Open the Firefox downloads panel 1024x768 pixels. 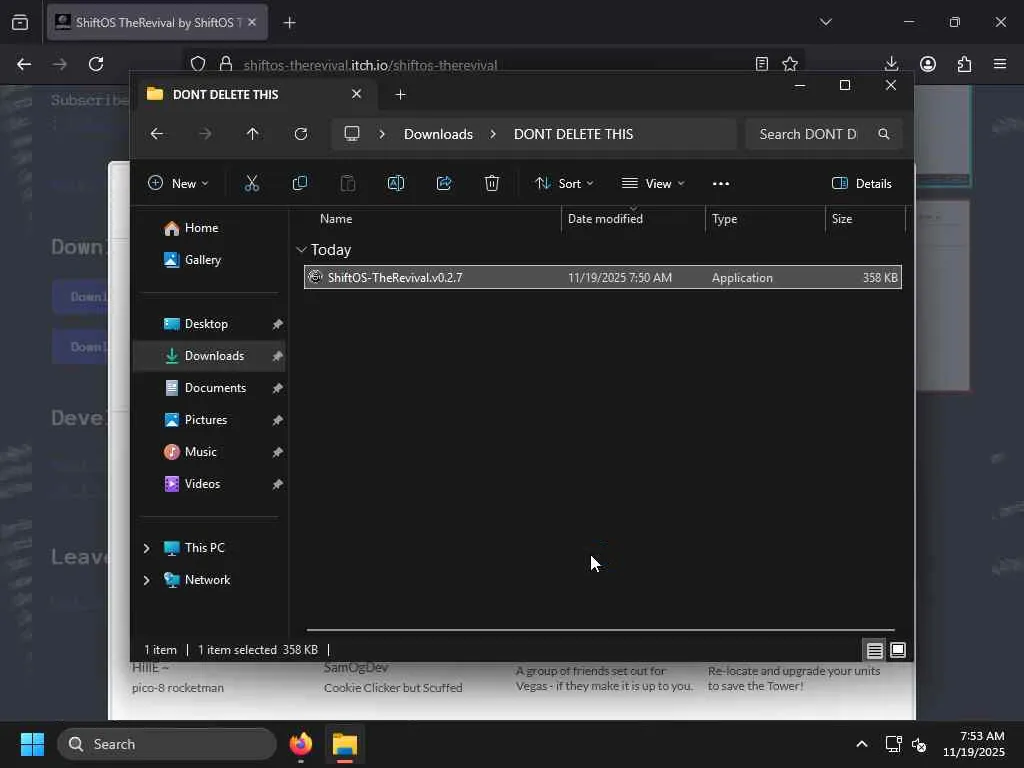click(x=891, y=64)
